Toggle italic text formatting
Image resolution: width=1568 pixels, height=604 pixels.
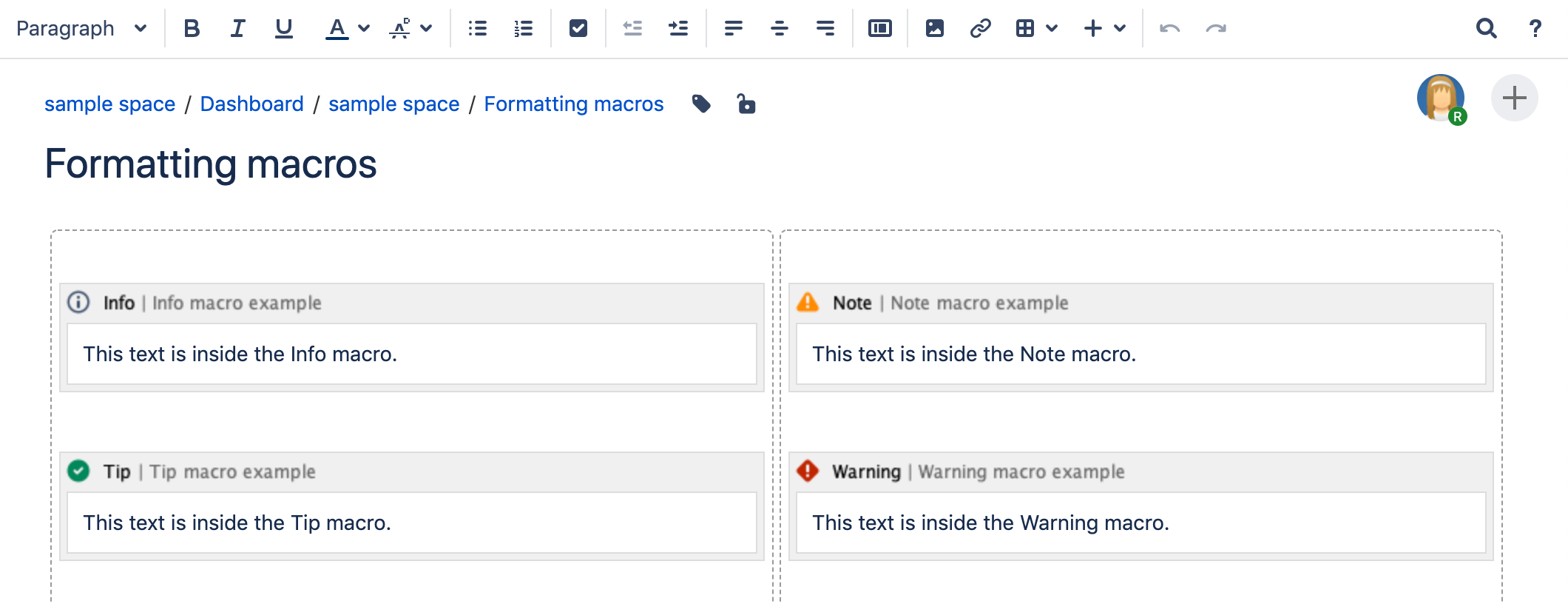click(237, 28)
